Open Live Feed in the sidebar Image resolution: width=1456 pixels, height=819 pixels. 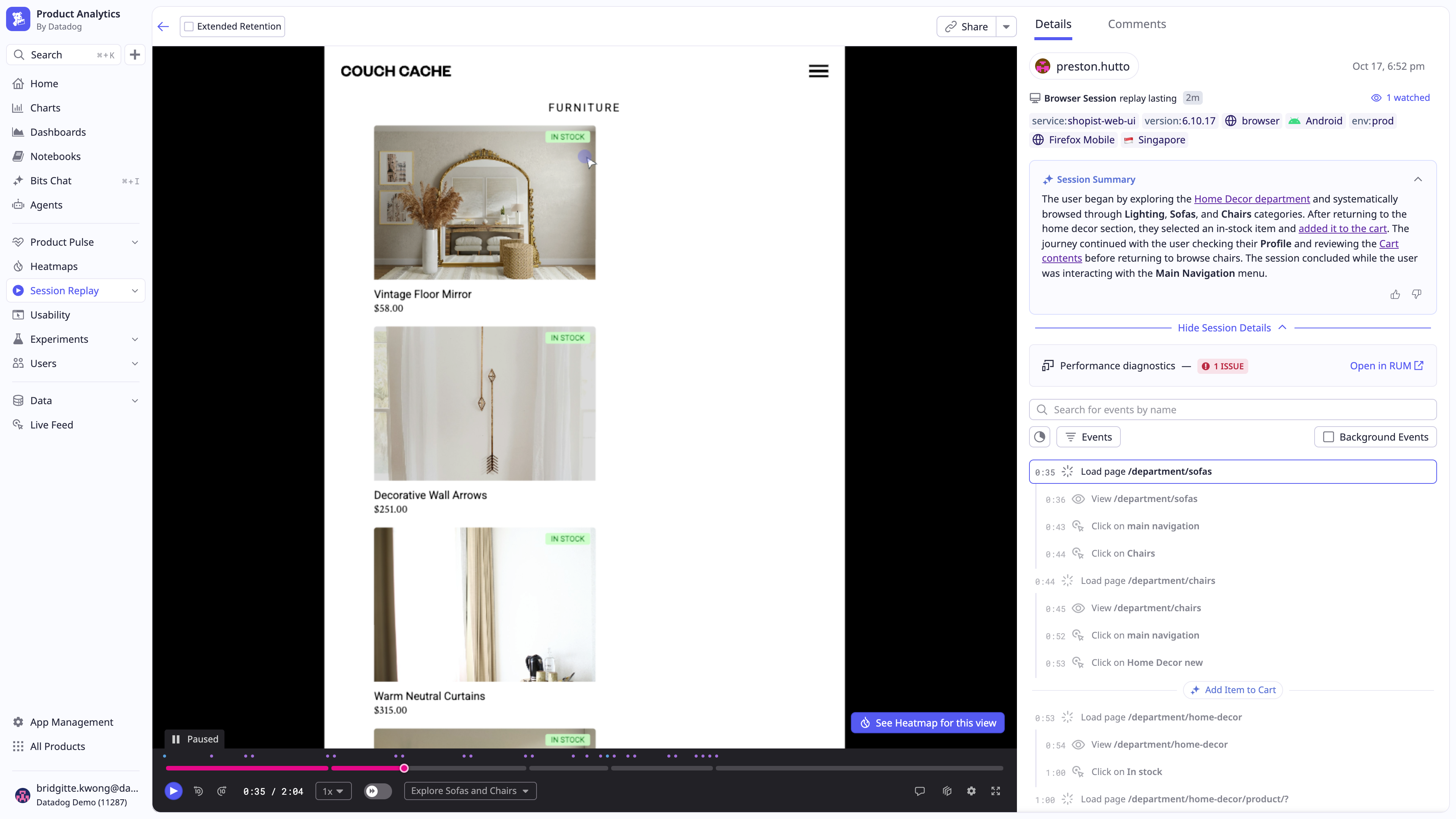pyautogui.click(x=76, y=425)
